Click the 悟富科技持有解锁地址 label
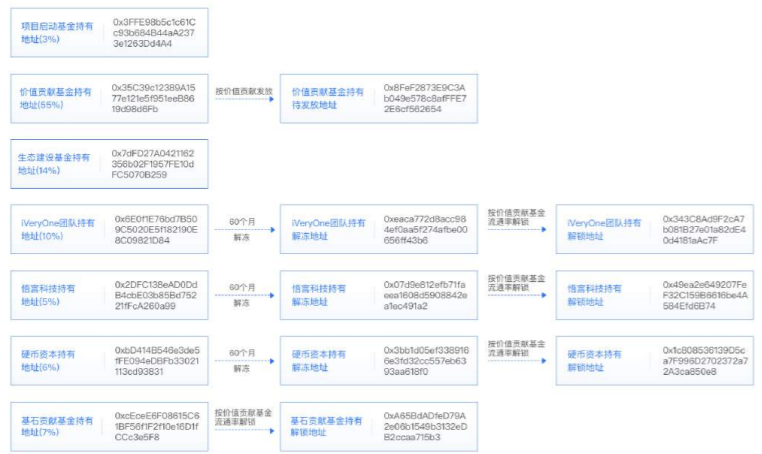This screenshot has height=454, width=762. tap(594, 295)
